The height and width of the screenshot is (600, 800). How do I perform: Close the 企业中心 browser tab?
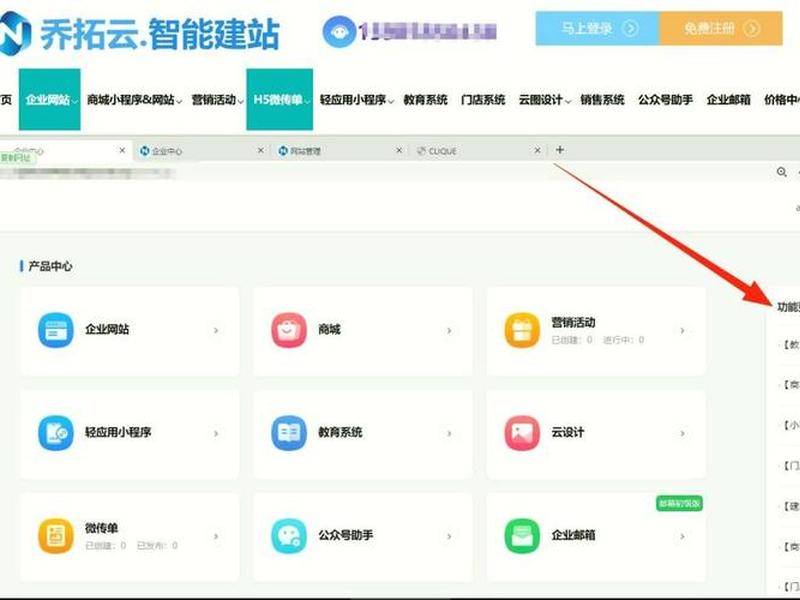point(261,151)
